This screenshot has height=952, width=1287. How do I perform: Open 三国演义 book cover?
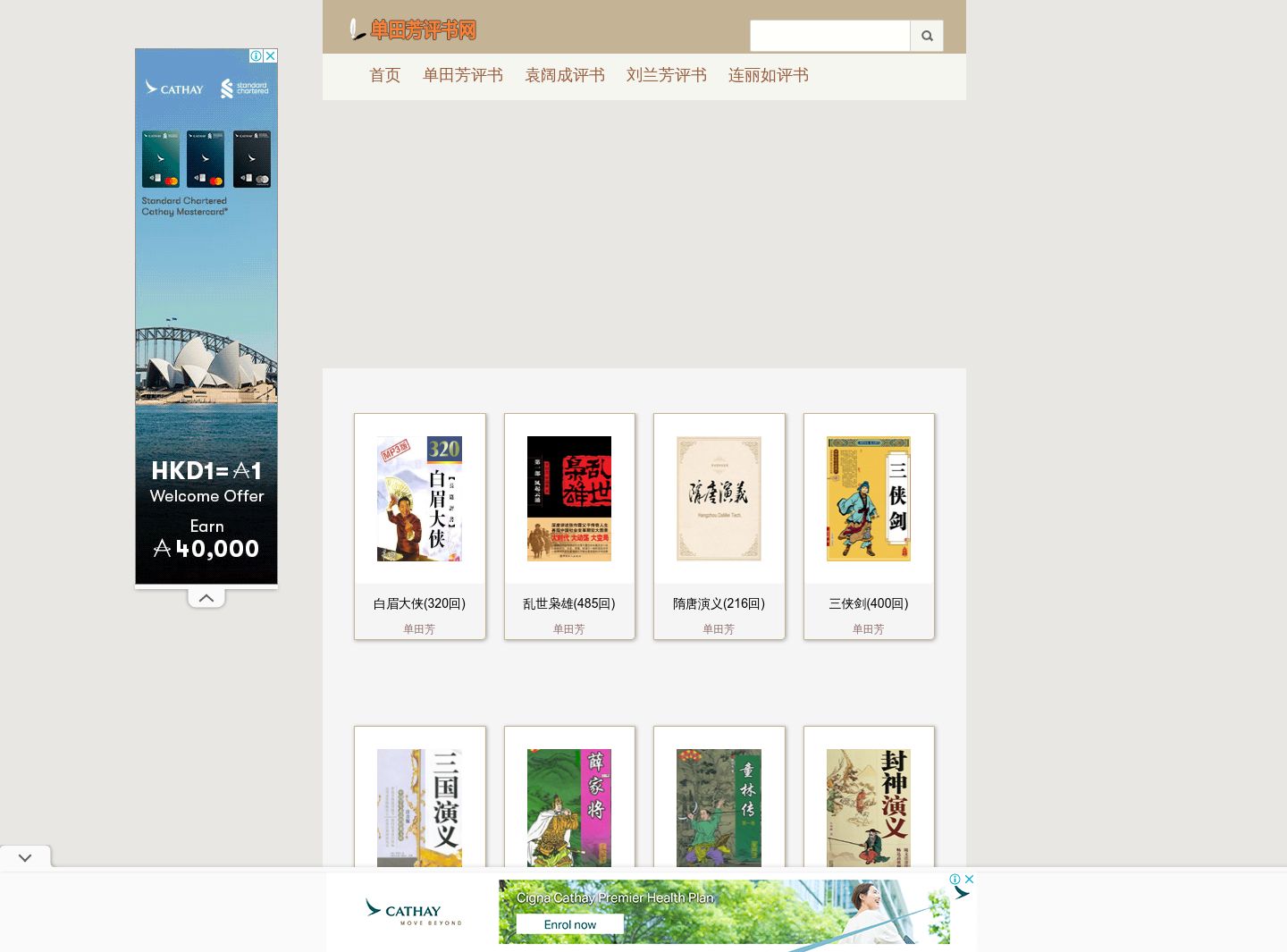tap(419, 808)
